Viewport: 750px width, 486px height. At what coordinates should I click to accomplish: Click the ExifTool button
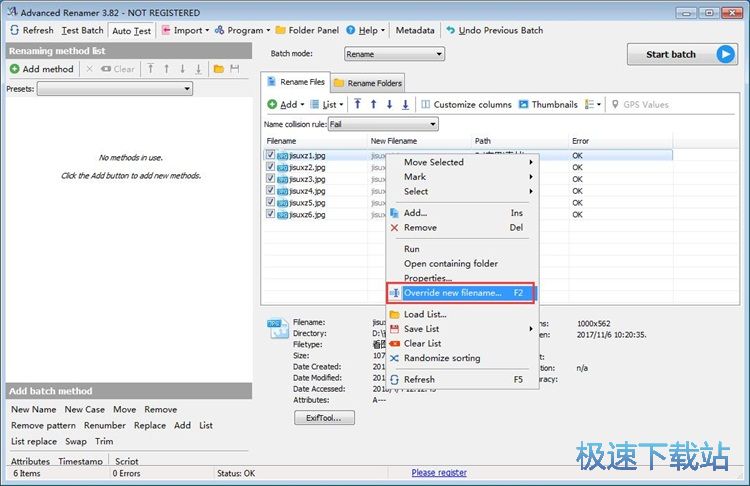(x=323, y=418)
